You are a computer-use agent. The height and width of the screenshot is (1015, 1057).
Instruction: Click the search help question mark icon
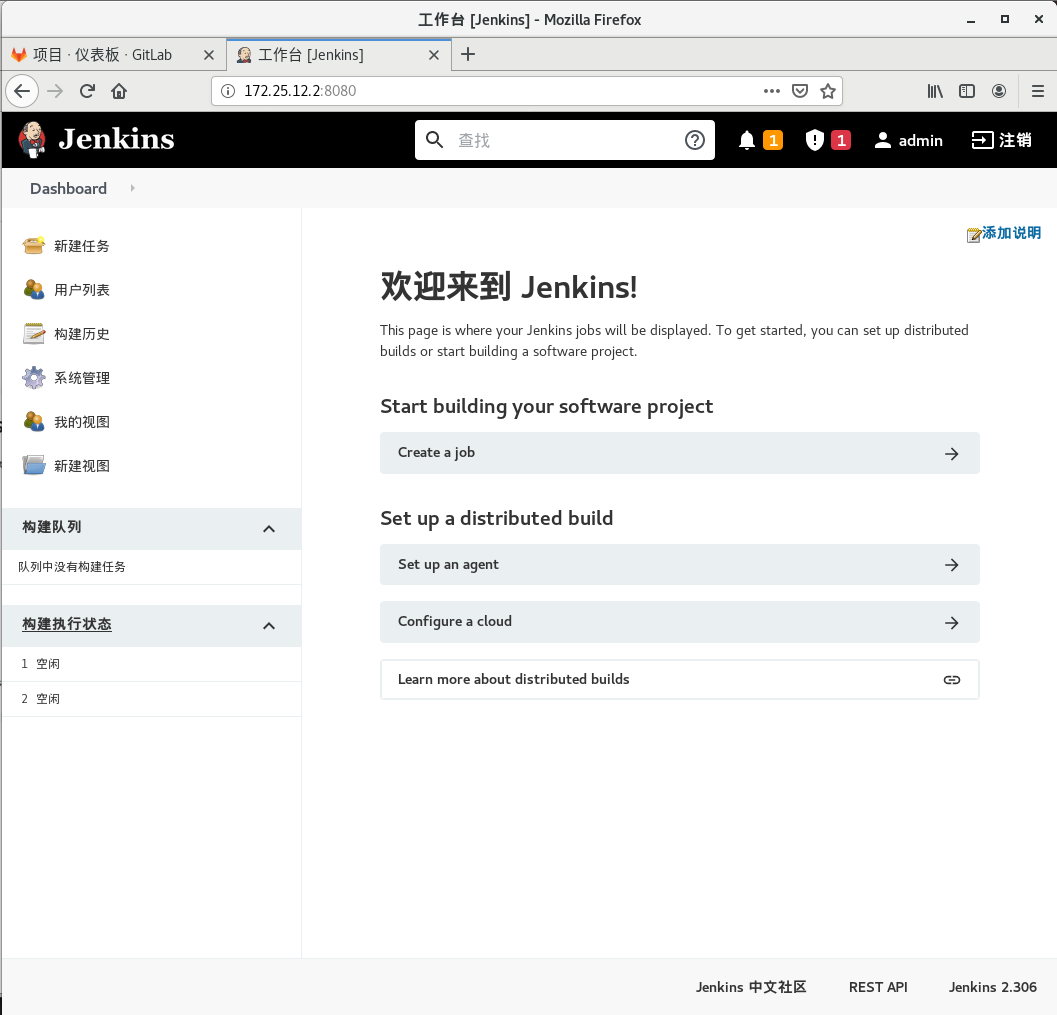point(694,140)
